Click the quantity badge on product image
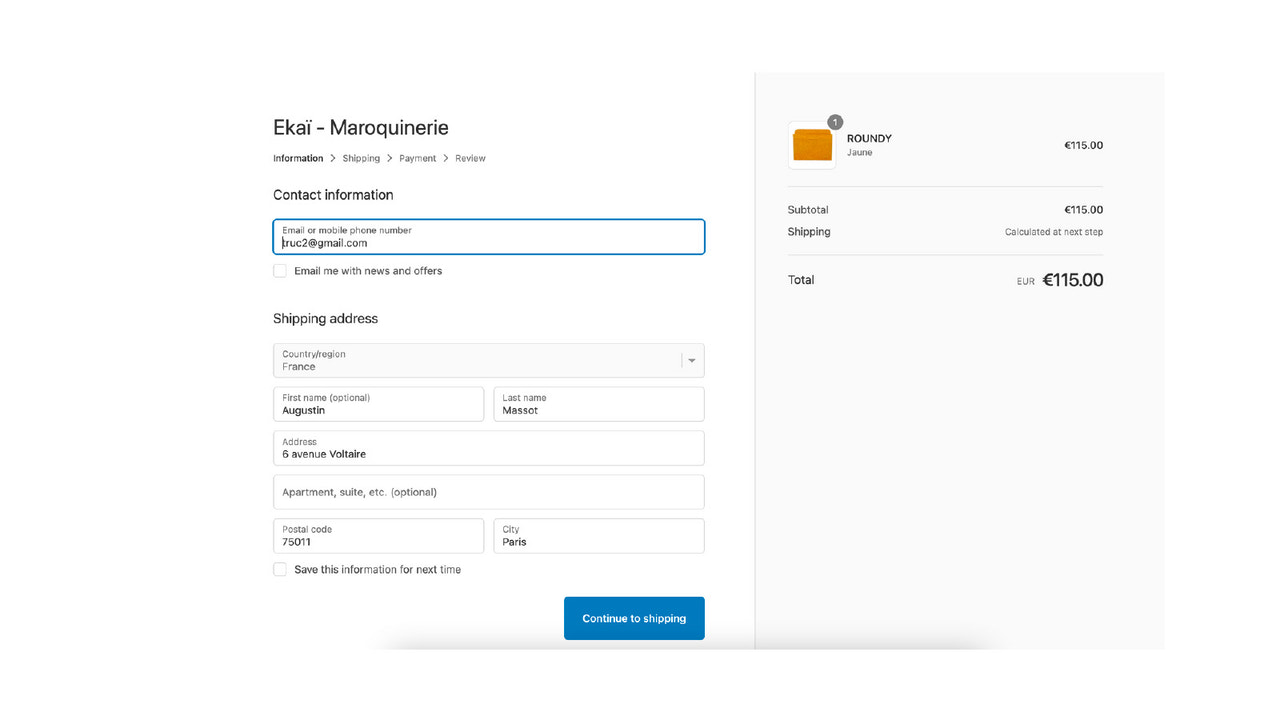The height and width of the screenshot is (720, 1280). point(835,122)
